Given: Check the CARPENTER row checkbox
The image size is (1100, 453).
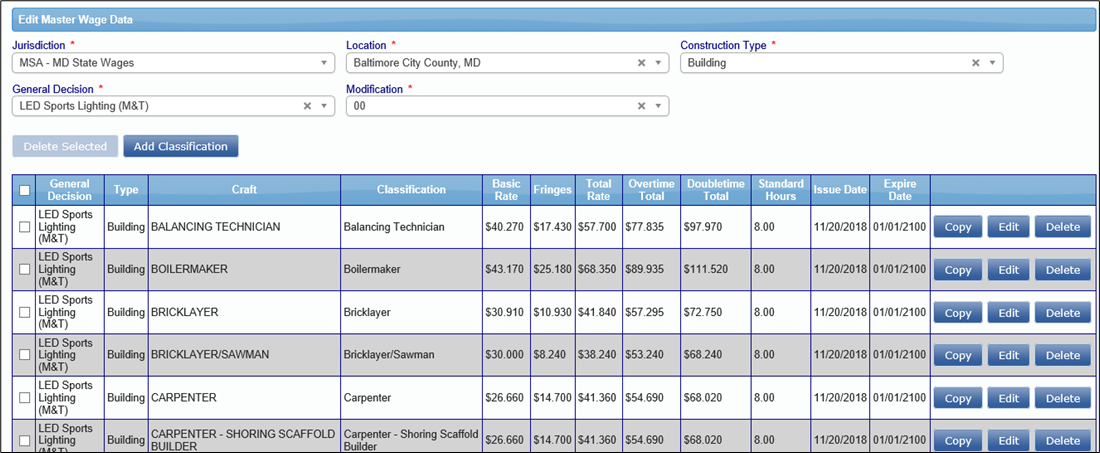Looking at the screenshot, I should click(x=25, y=398).
